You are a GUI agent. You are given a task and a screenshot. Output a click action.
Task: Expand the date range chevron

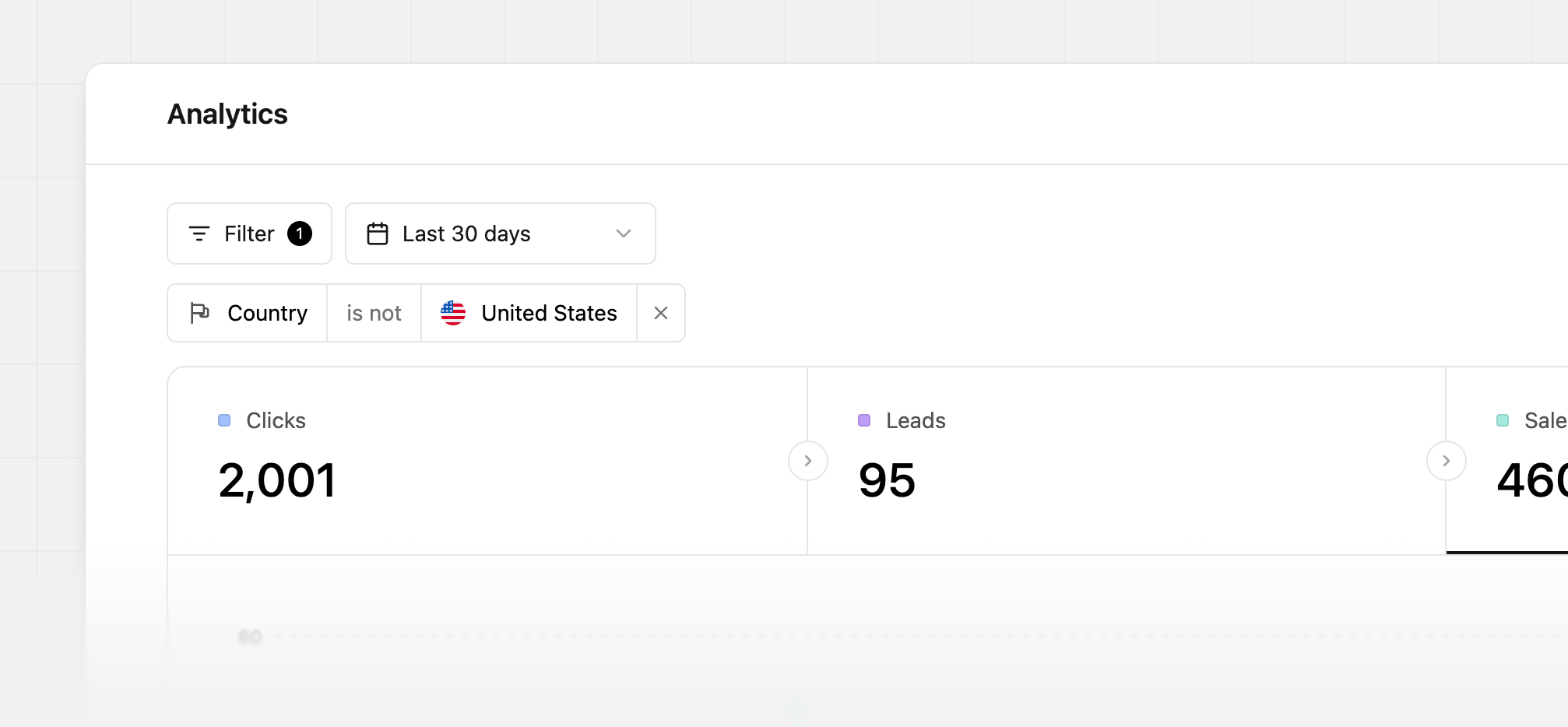pyautogui.click(x=624, y=234)
